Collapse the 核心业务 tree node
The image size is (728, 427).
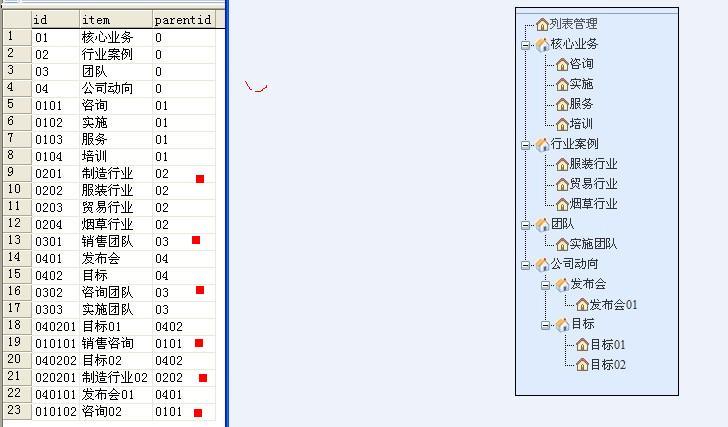click(x=525, y=45)
